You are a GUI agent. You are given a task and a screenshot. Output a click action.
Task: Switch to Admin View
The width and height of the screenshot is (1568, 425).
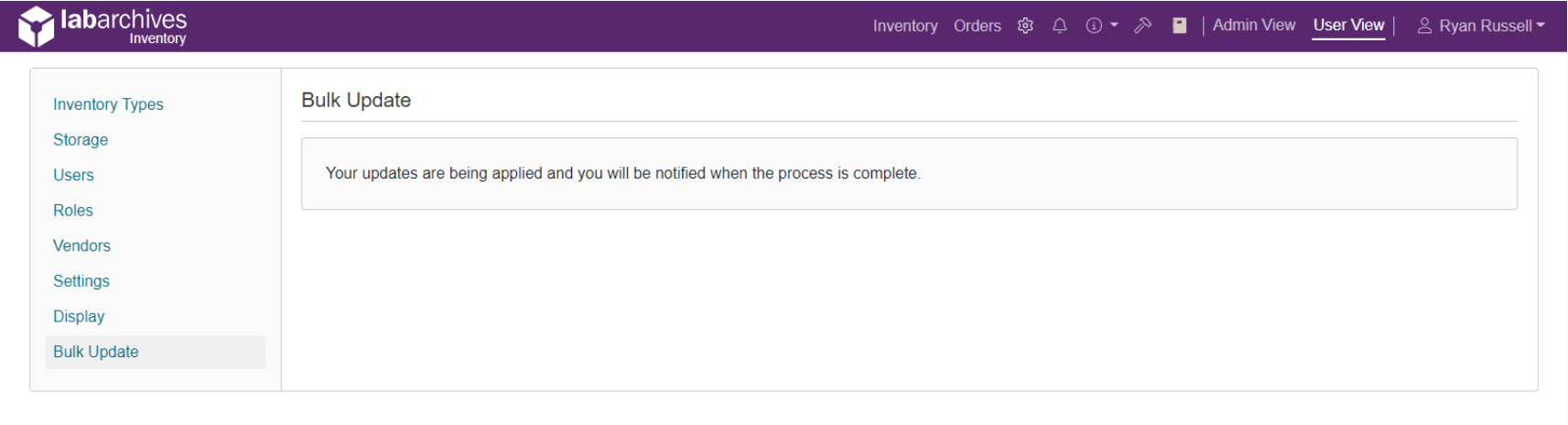(x=1254, y=26)
